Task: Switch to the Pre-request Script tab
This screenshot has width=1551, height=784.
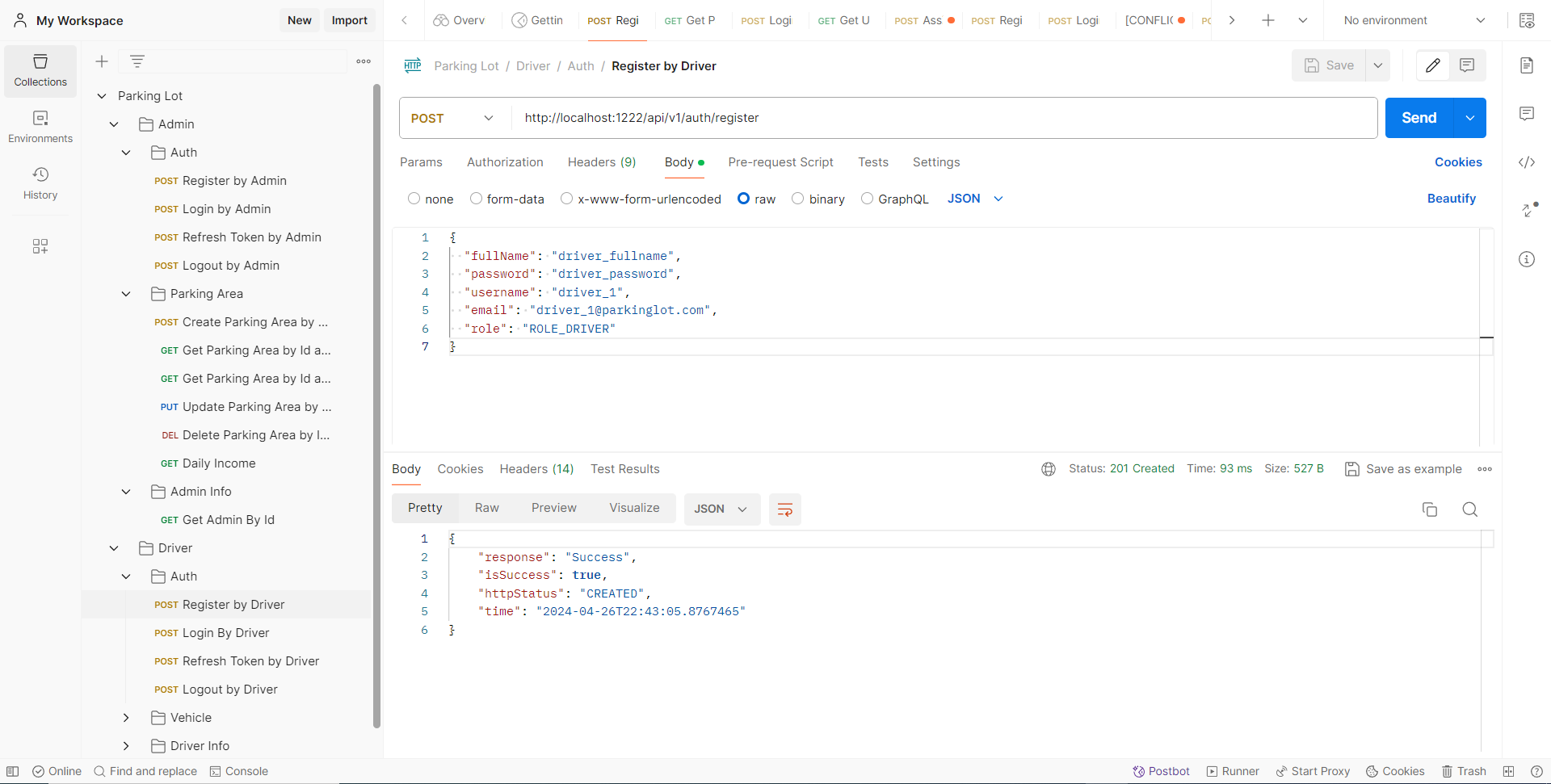Action: click(x=780, y=162)
